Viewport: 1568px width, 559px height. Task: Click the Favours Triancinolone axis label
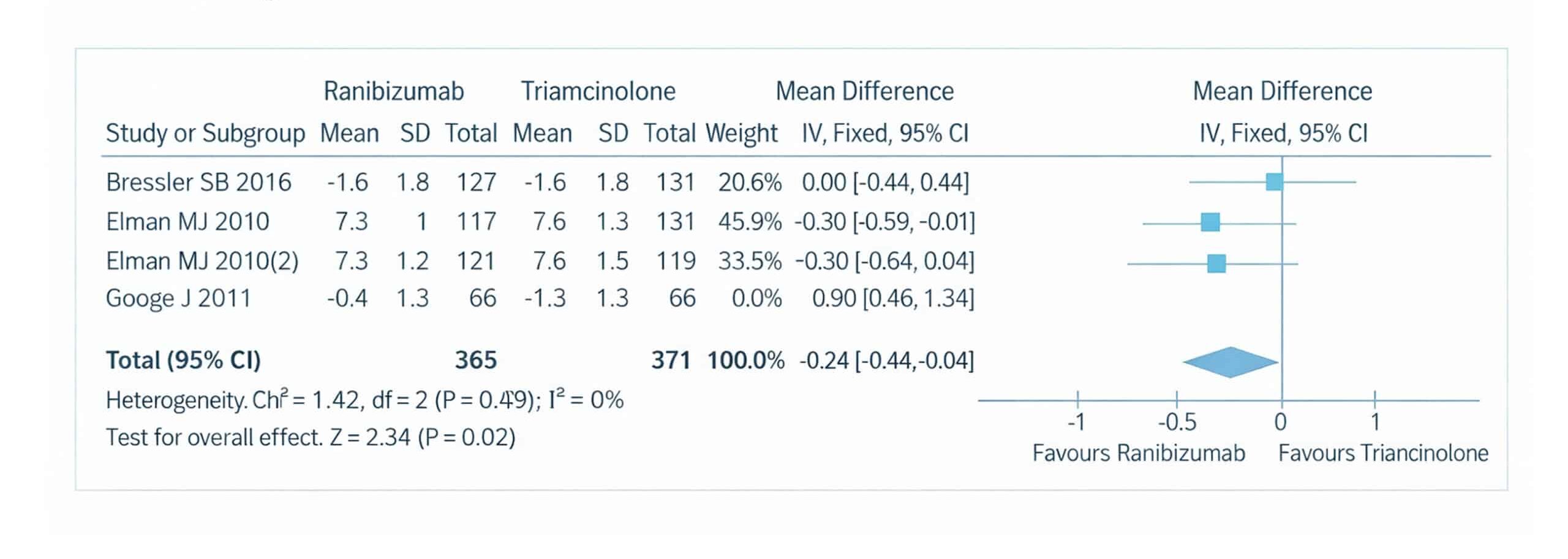pyautogui.click(x=1383, y=453)
